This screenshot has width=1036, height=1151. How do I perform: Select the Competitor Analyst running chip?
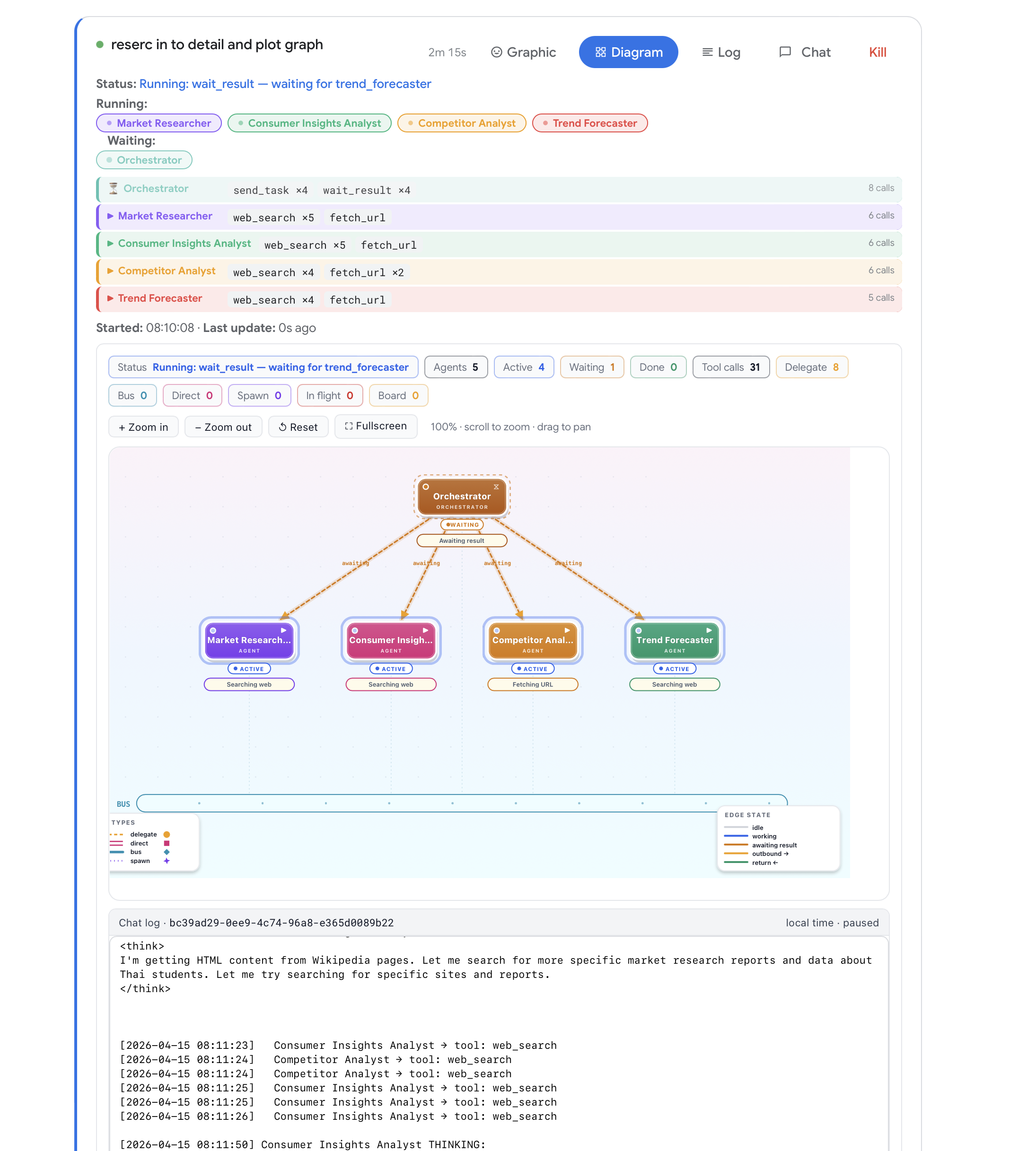point(462,123)
